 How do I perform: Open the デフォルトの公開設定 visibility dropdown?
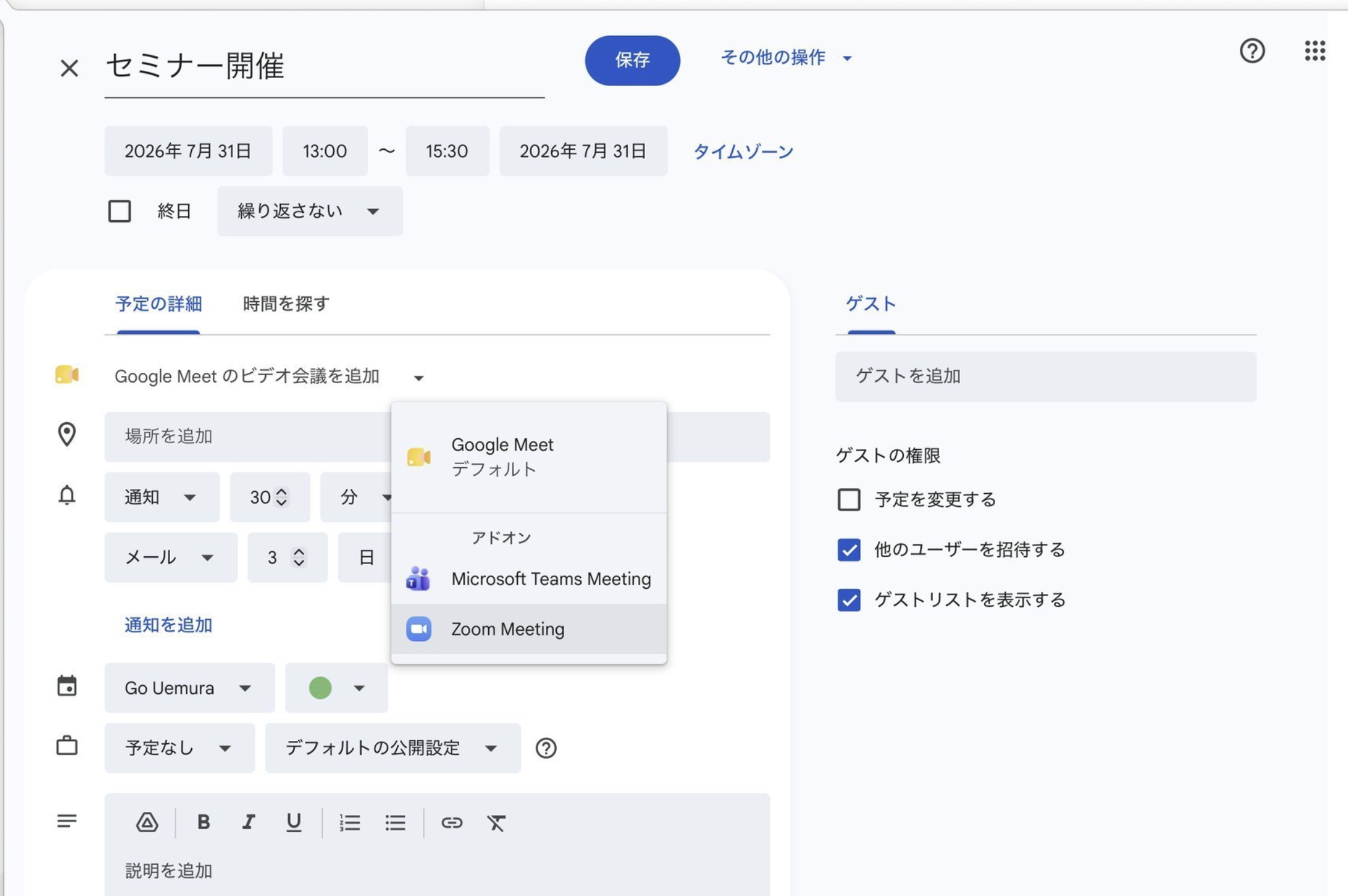[x=393, y=748]
